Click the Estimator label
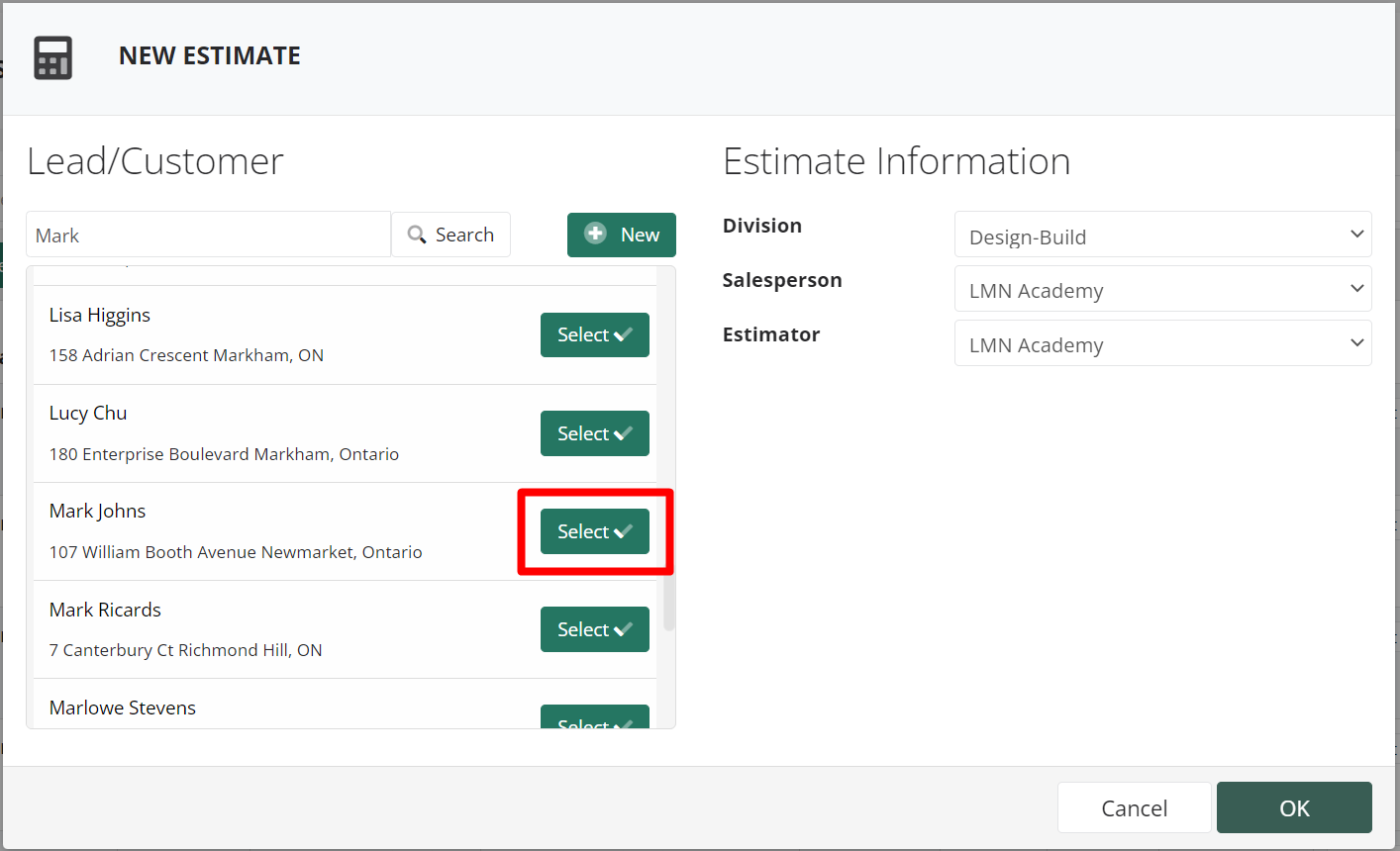Screen dimensions: 1400x851 (771, 334)
